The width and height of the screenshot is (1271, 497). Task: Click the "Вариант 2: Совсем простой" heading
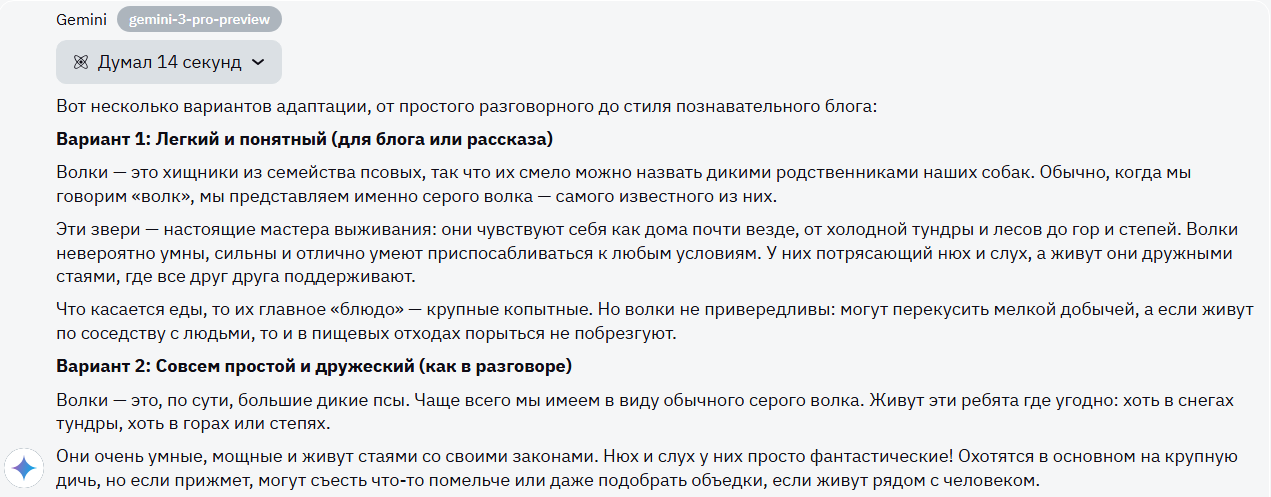click(313, 364)
